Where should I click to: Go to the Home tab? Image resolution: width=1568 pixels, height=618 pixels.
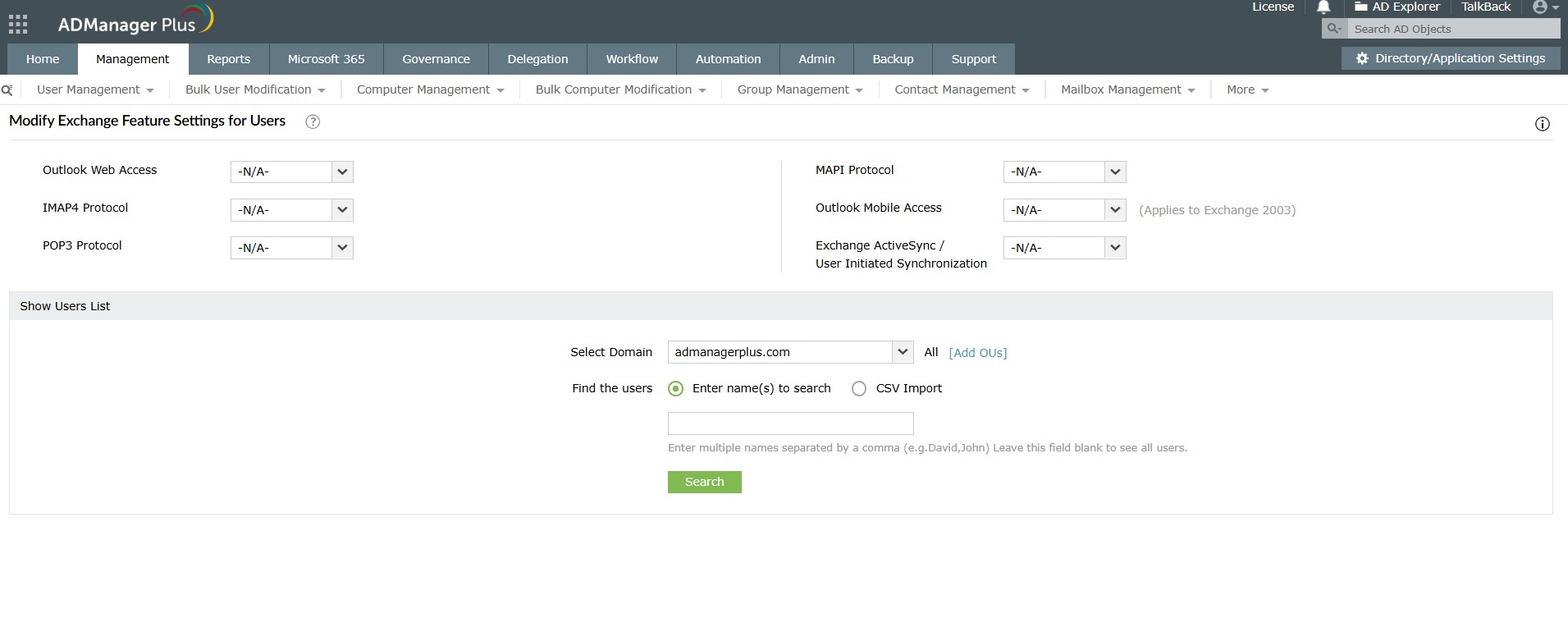[43, 59]
